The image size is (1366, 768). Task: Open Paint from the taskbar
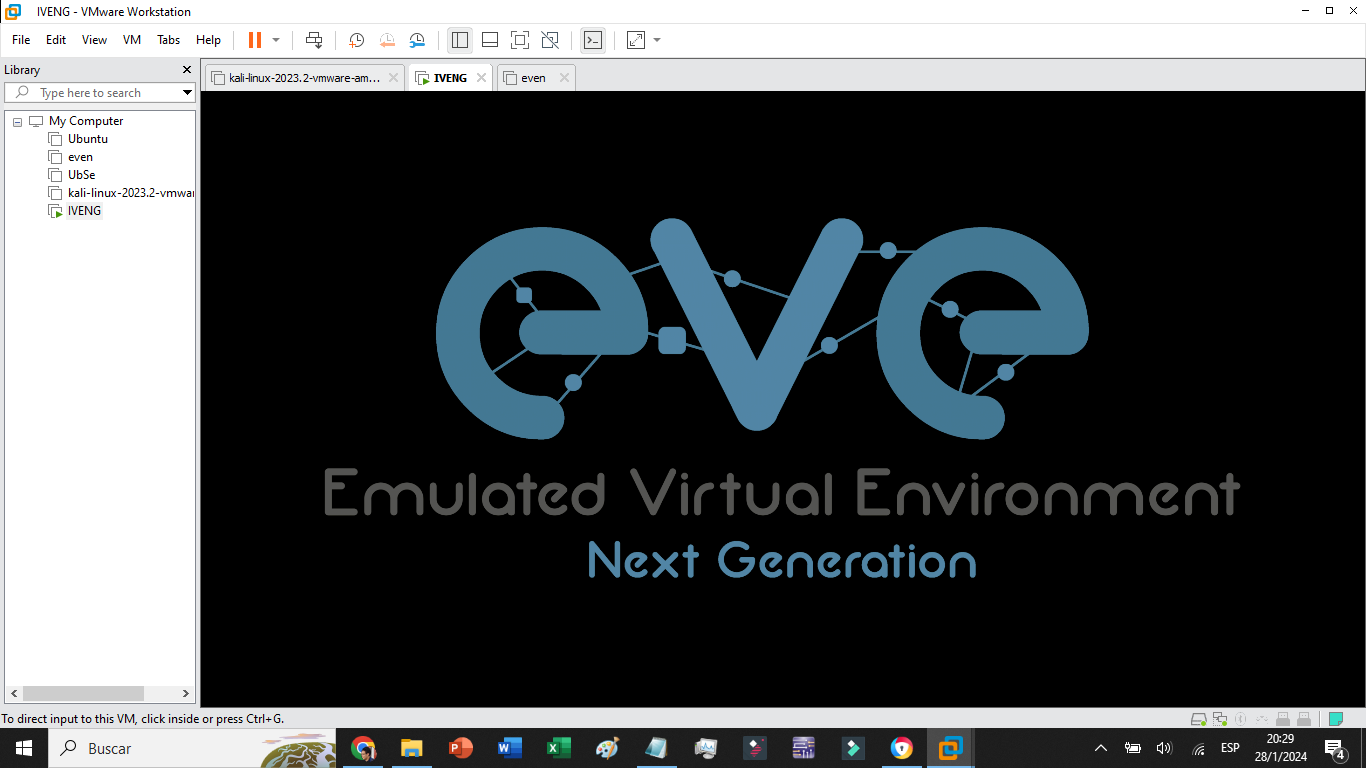pyautogui.click(x=607, y=748)
